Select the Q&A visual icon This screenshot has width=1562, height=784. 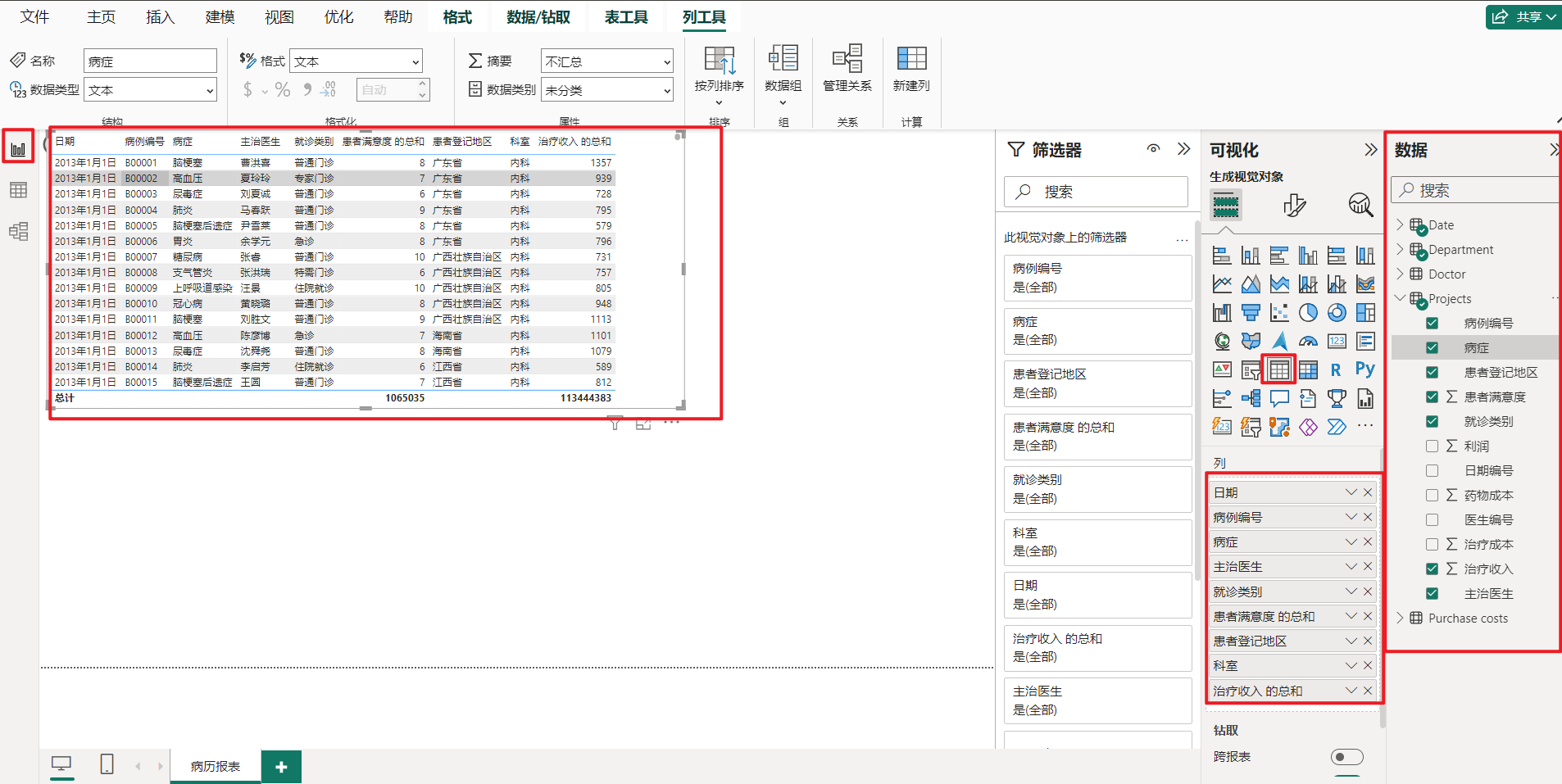(1279, 398)
